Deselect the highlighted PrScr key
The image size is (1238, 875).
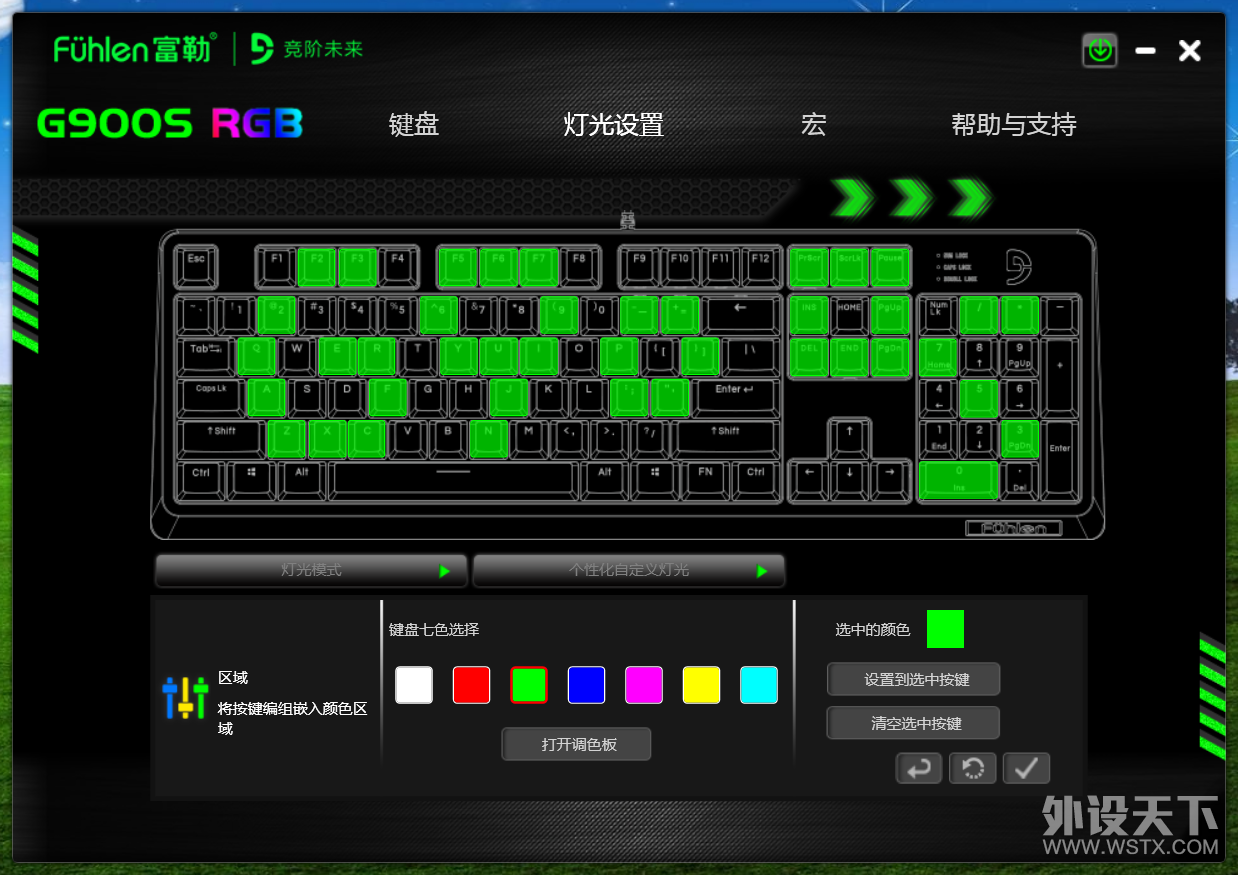[809, 266]
